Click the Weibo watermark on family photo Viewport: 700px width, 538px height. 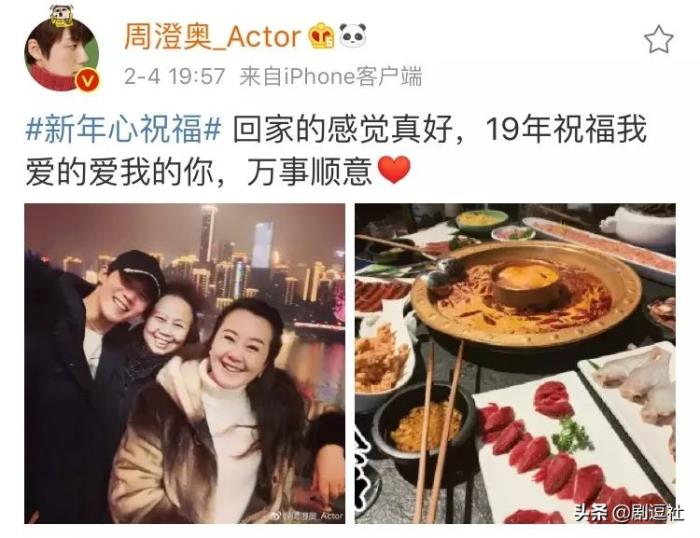click(x=307, y=516)
